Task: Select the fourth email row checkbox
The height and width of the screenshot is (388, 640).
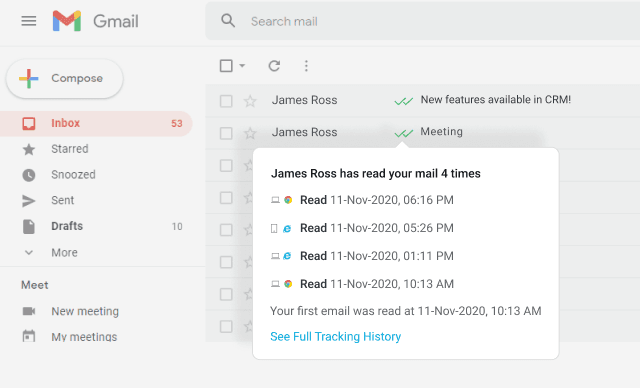Action: [x=226, y=198]
